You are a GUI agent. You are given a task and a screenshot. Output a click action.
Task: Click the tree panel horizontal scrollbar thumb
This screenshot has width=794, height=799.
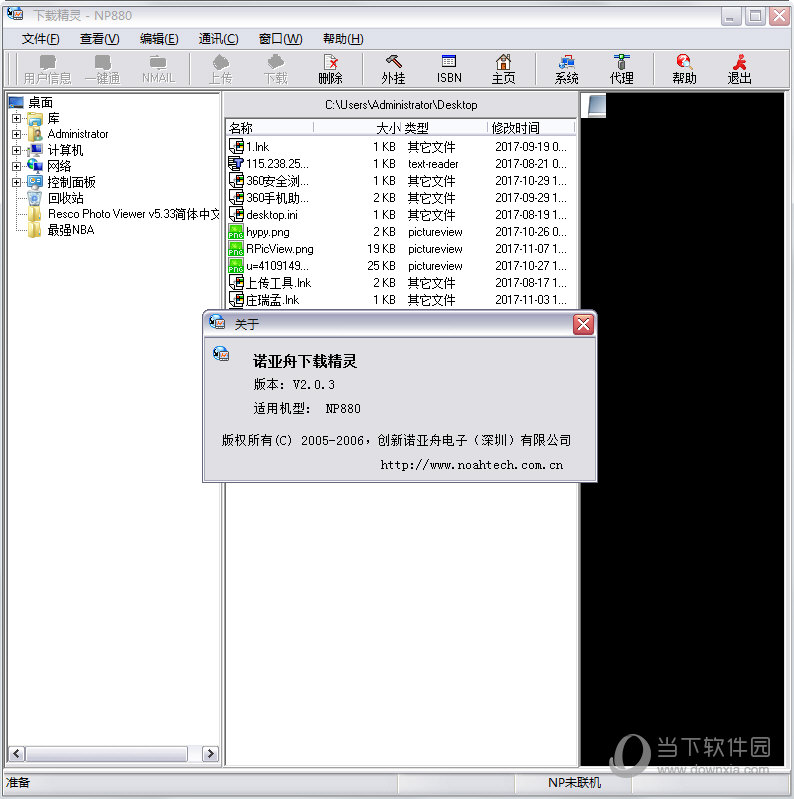[107, 754]
